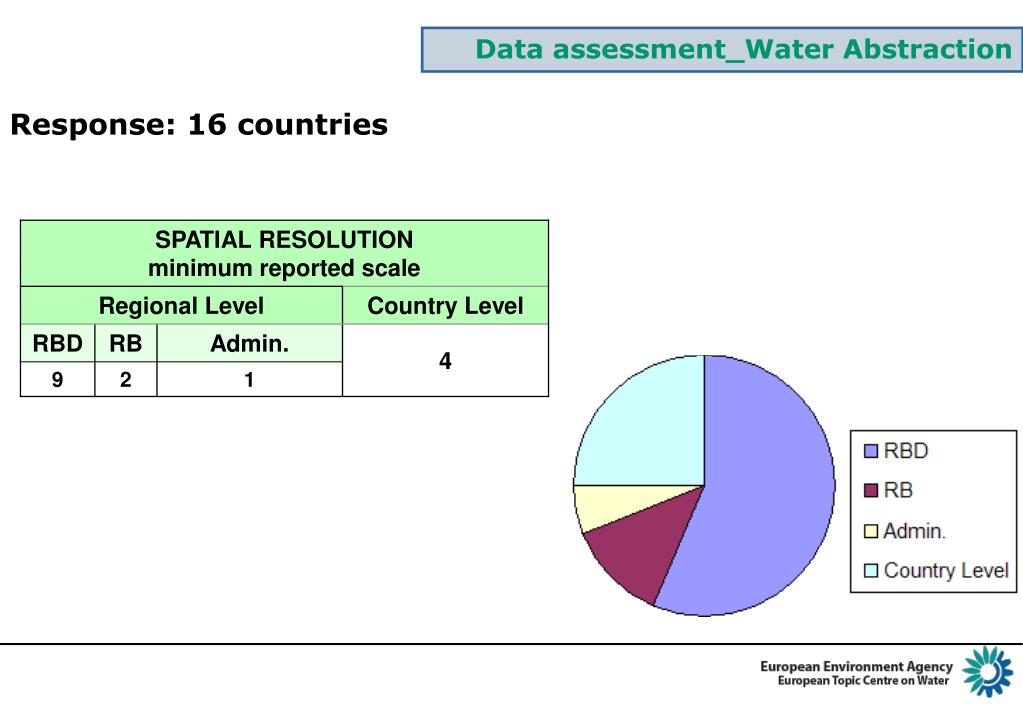The height and width of the screenshot is (708, 1023).
Task: Click the 'Admin.' legend label
Action: coord(914,531)
